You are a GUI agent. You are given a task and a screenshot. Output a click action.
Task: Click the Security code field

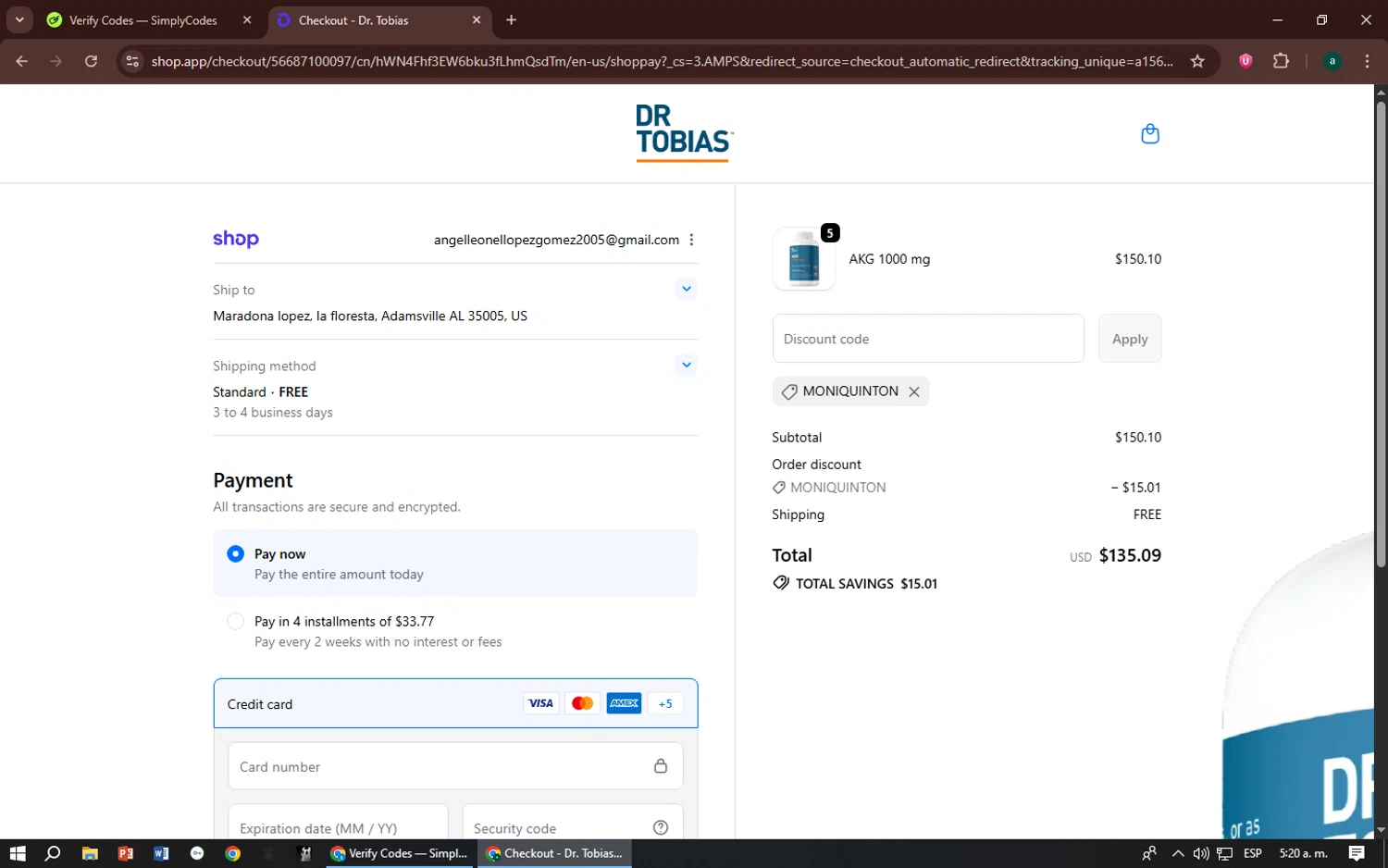coord(573,822)
